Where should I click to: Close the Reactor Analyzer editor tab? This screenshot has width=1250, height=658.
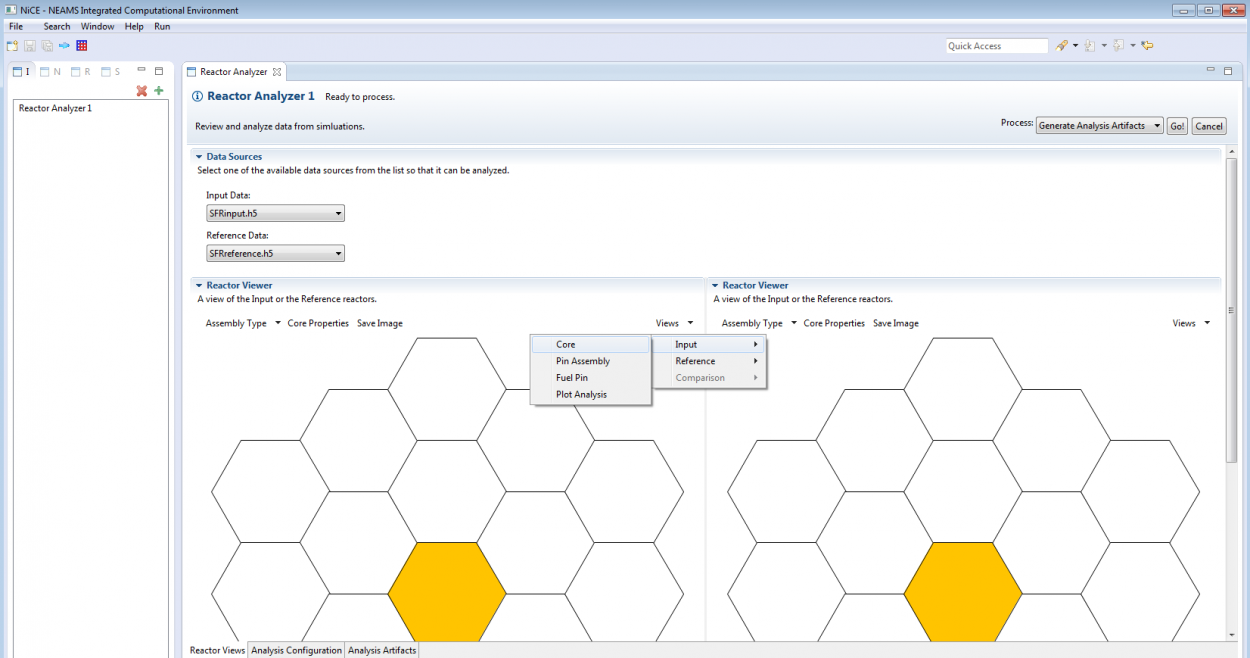click(x=277, y=72)
